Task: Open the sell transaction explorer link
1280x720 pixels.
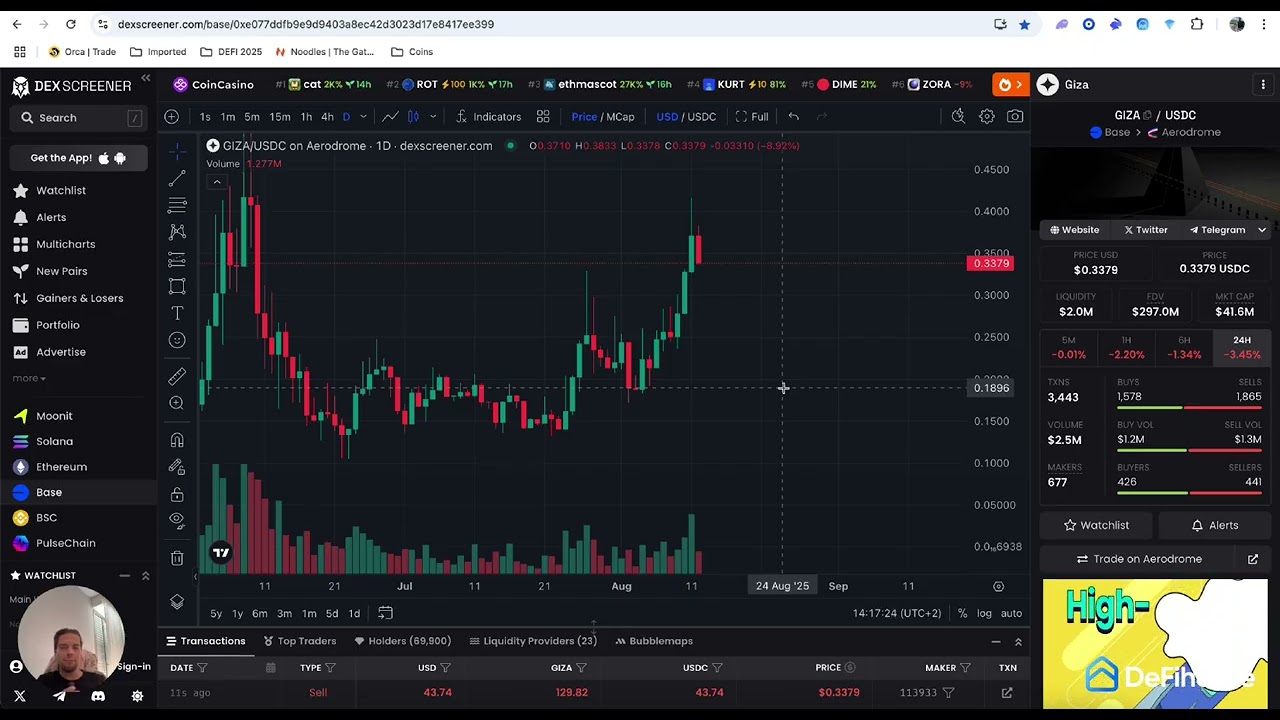Action: pyautogui.click(x=1007, y=692)
